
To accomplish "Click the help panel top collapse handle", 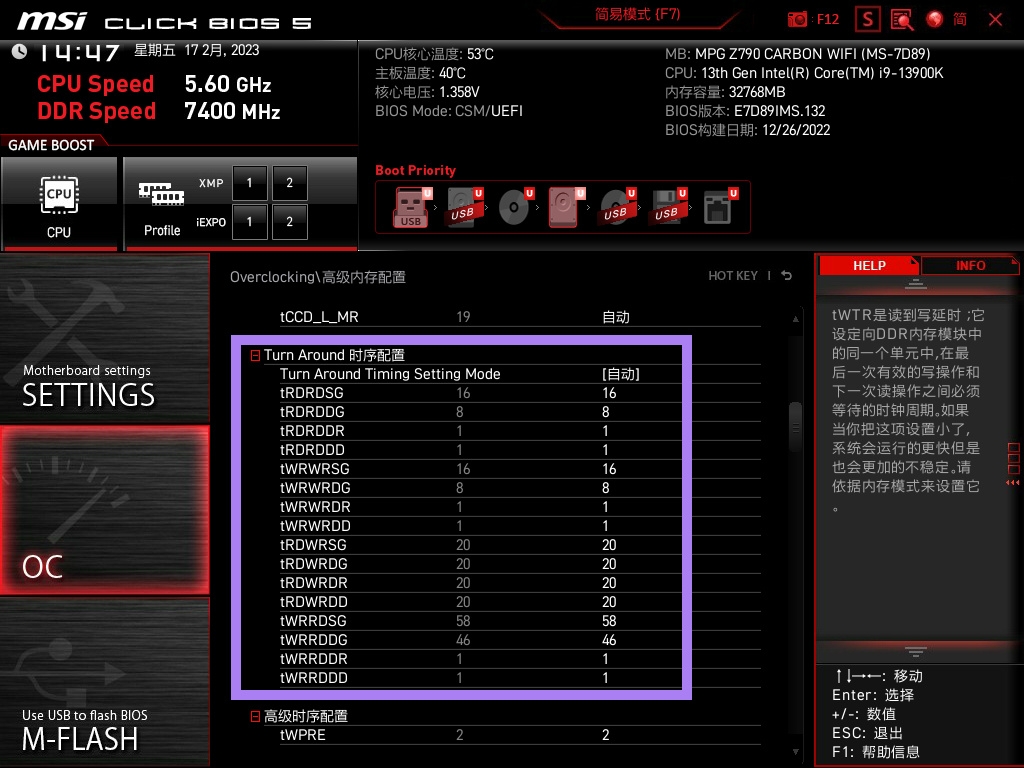I will pos(916,283).
